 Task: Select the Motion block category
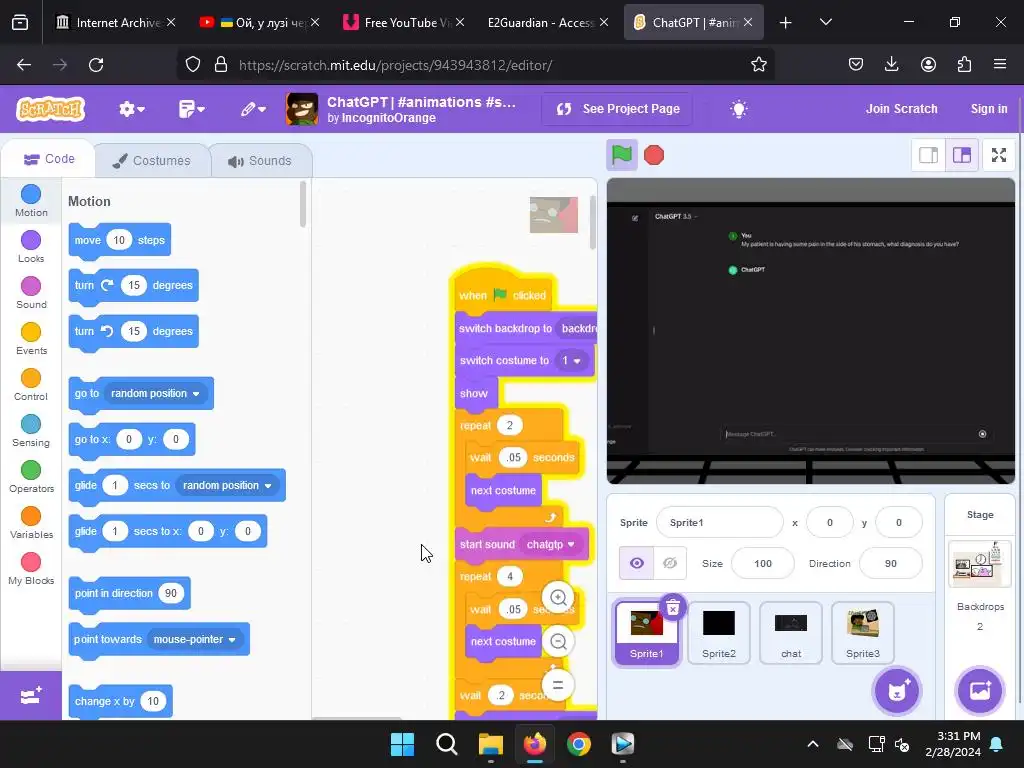31,201
